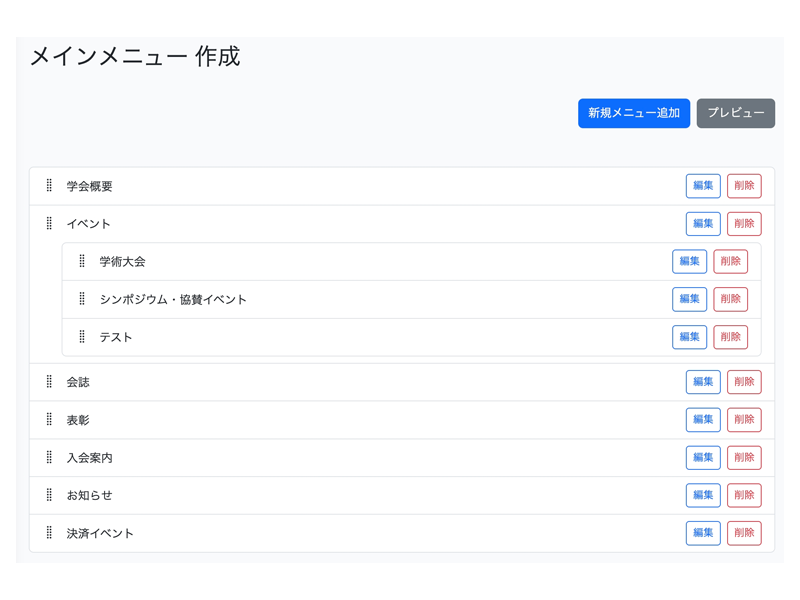This screenshot has width=800, height=600.
Task: Click the drag handle next to イベント
Action: [49, 224]
